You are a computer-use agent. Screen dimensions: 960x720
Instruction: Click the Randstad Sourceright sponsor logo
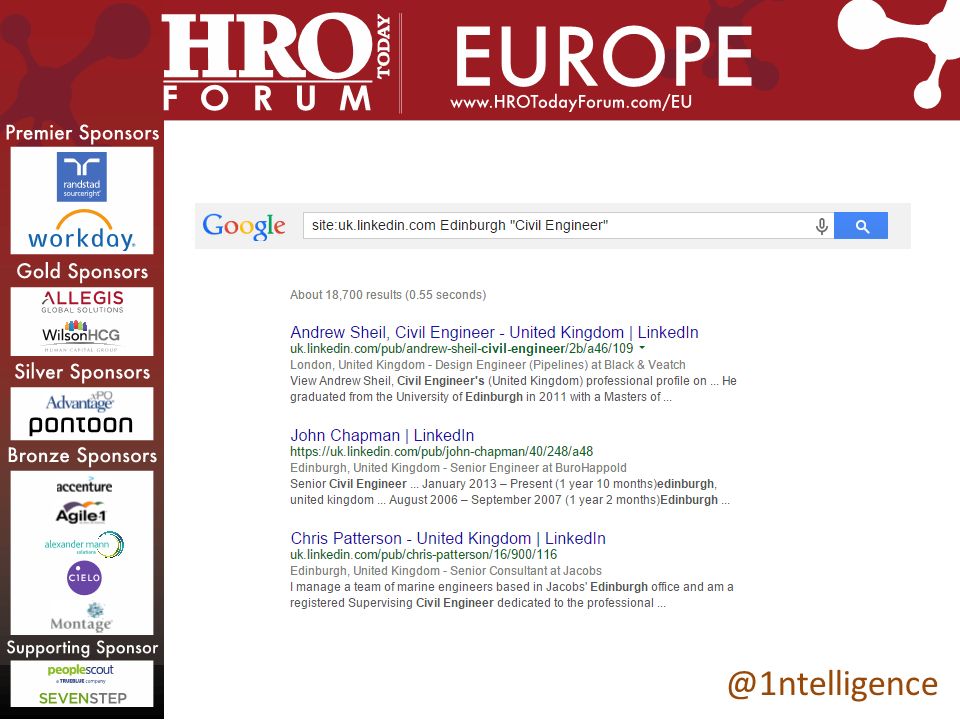(x=81, y=177)
